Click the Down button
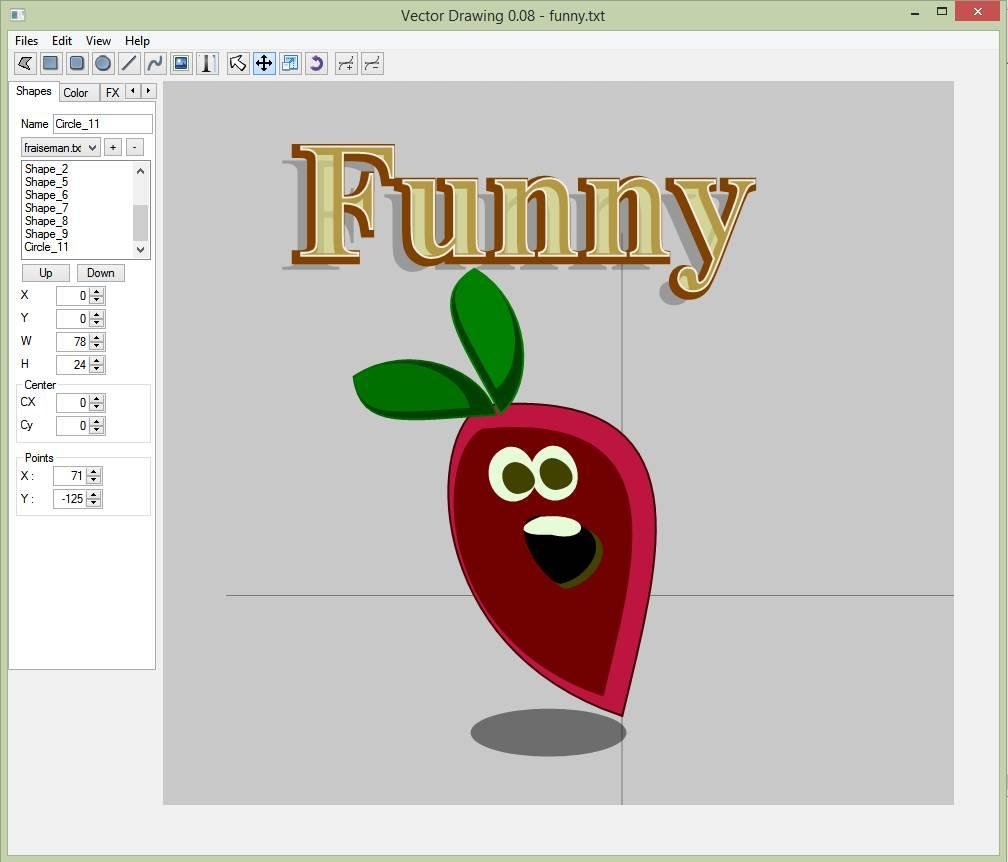The width and height of the screenshot is (1008, 862). pos(101,273)
